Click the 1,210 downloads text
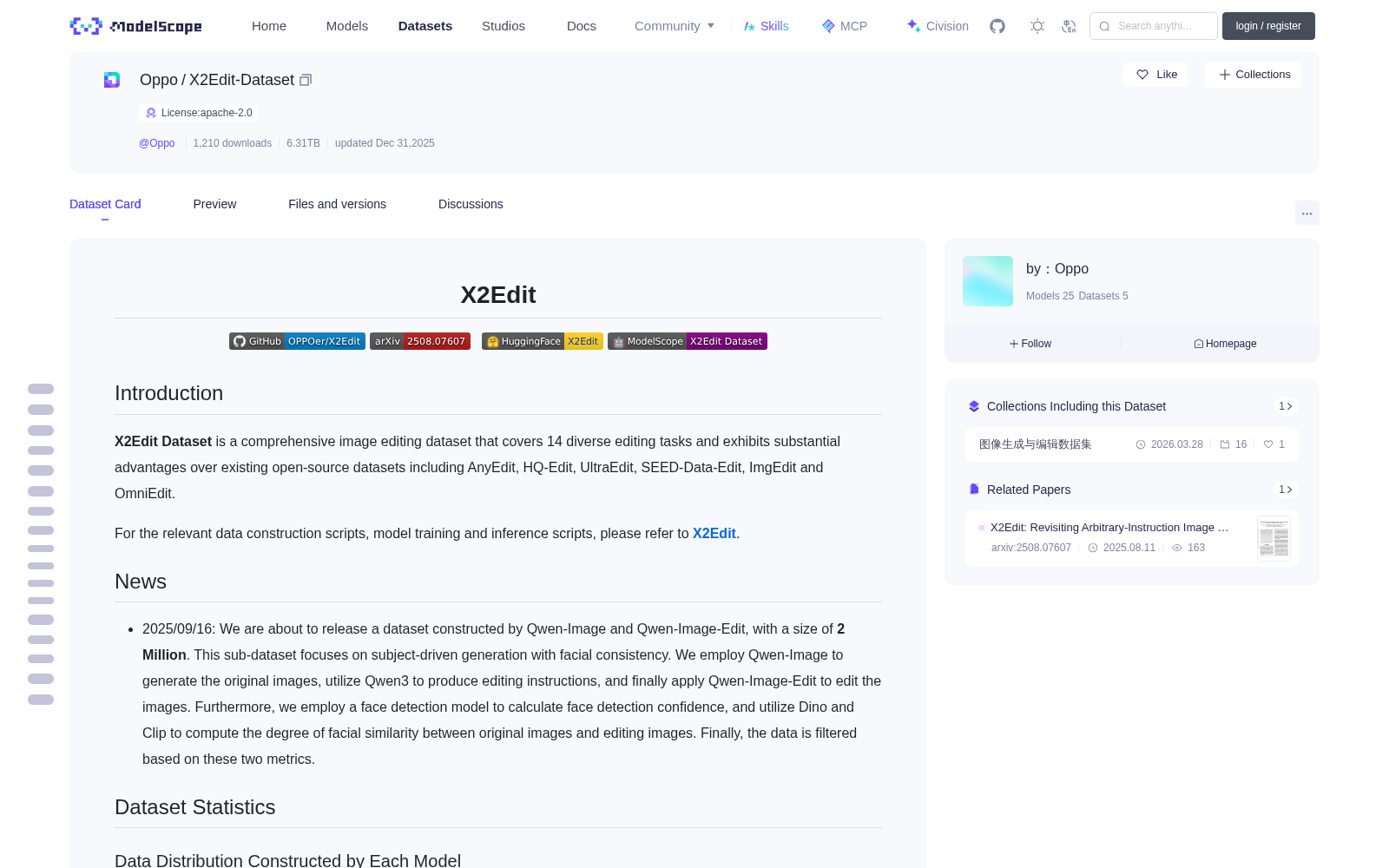 coord(232,143)
